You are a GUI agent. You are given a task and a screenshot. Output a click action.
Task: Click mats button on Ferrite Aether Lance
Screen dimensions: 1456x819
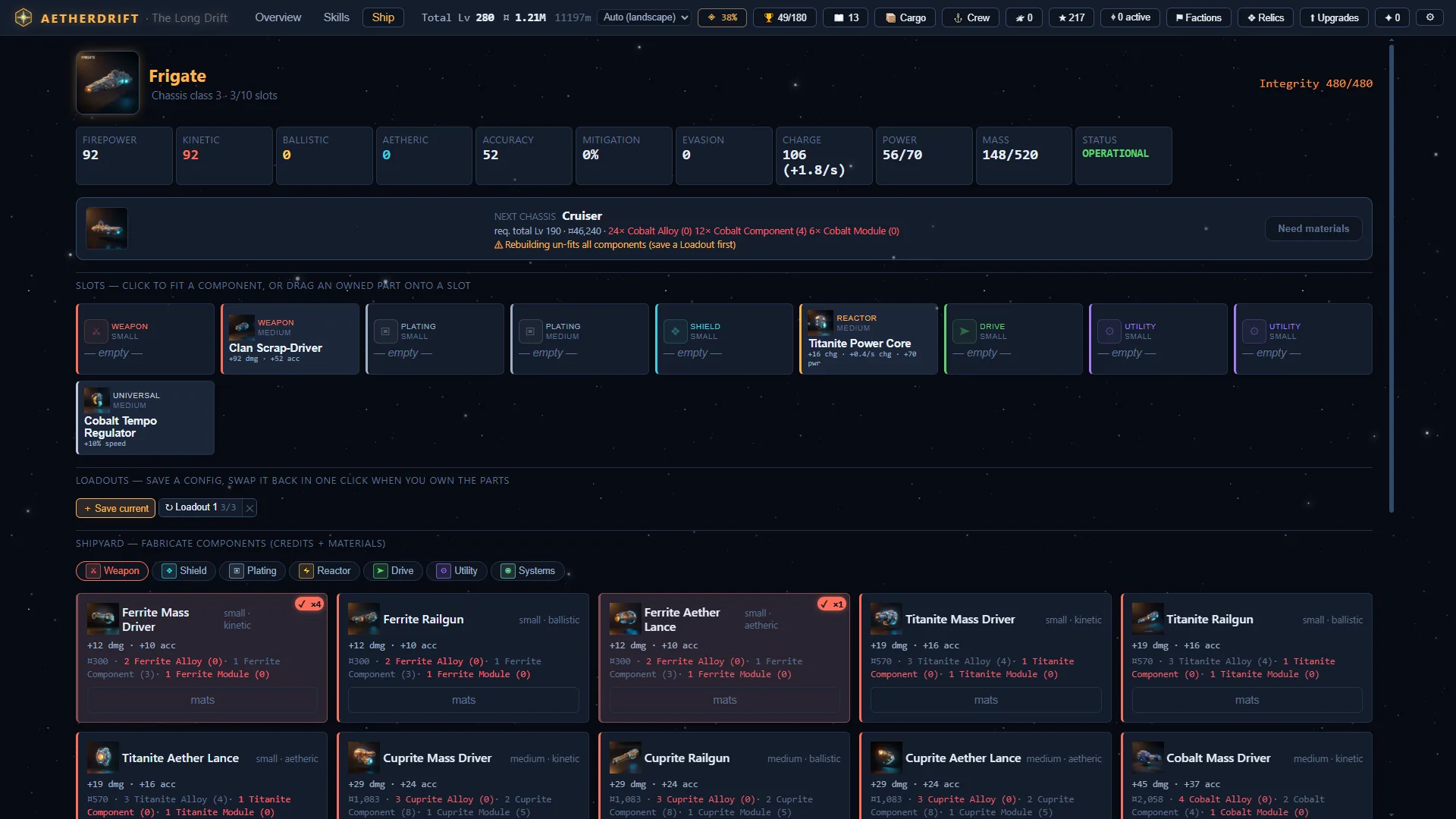coord(725,700)
